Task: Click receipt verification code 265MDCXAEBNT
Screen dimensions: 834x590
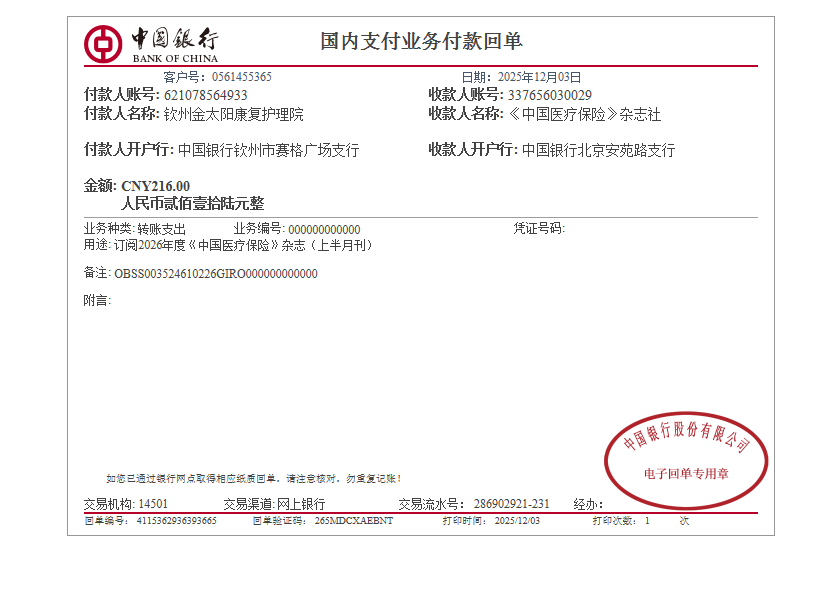Action: click(x=354, y=521)
